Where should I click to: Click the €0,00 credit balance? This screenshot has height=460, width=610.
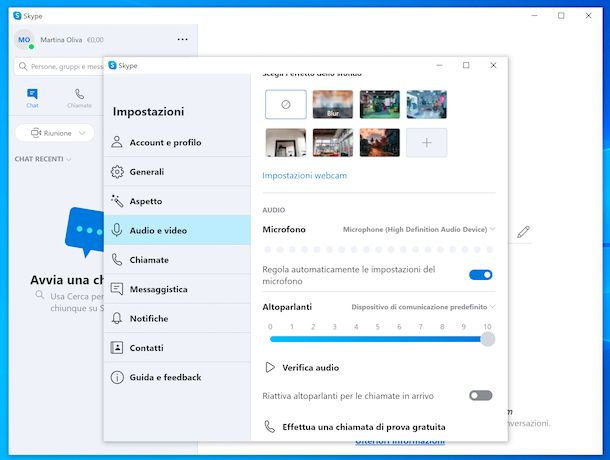click(95, 40)
